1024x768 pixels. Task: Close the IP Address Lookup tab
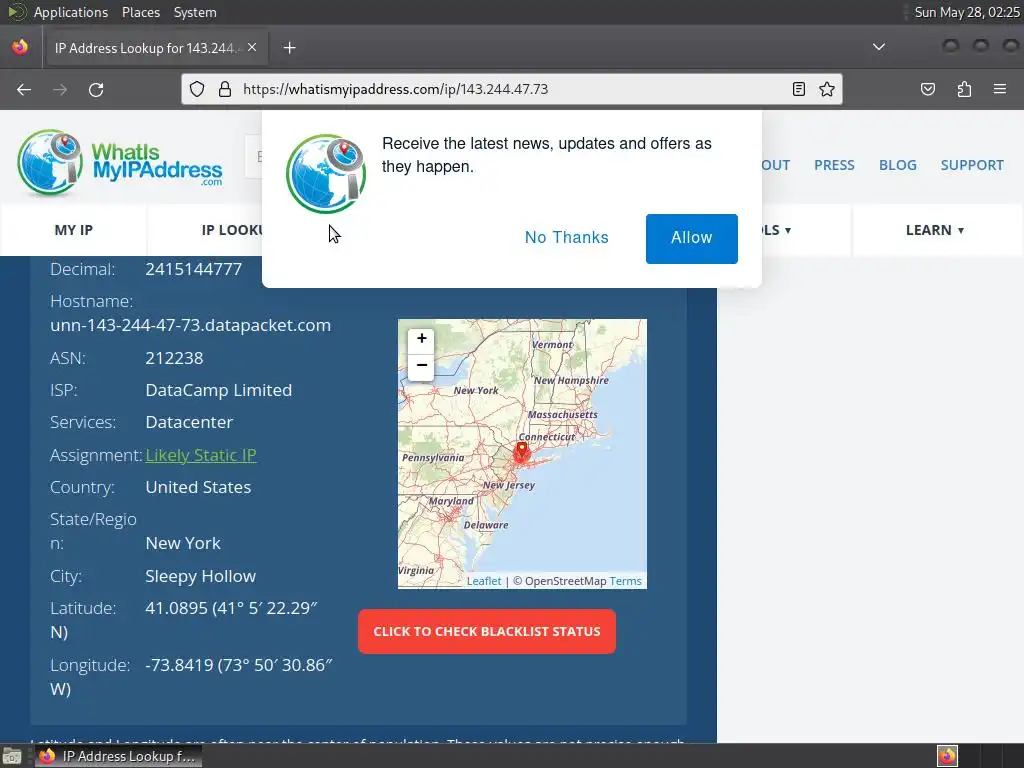tap(252, 48)
